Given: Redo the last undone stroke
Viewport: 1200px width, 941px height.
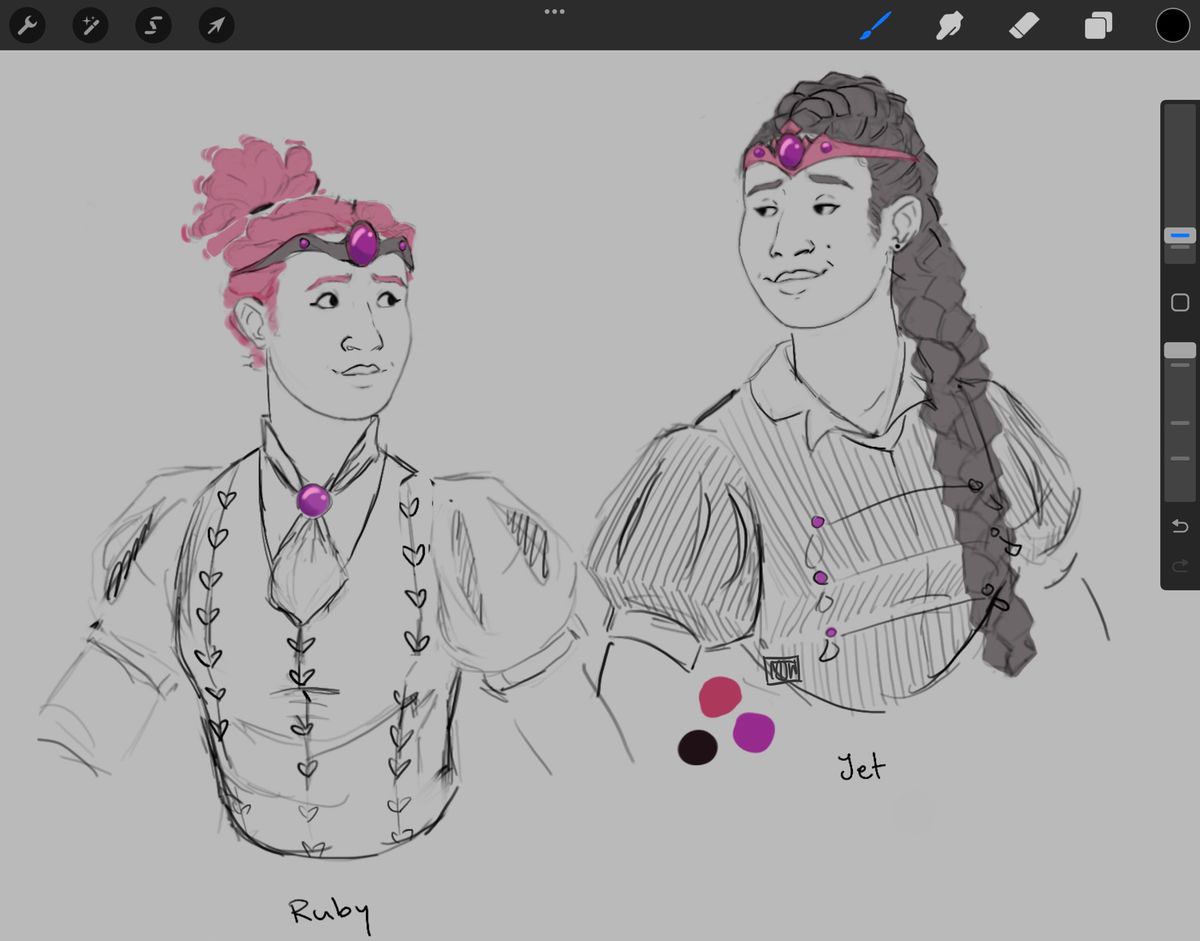Looking at the screenshot, I should [1180, 568].
